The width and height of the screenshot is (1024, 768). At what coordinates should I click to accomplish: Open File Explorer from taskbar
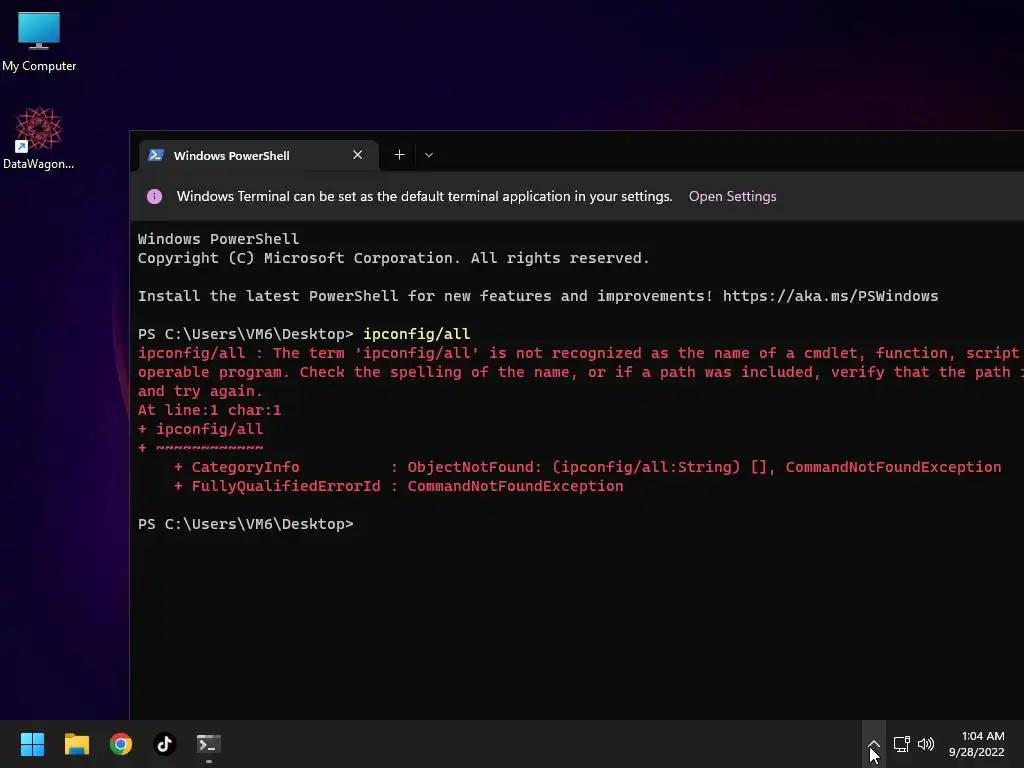coord(76,744)
